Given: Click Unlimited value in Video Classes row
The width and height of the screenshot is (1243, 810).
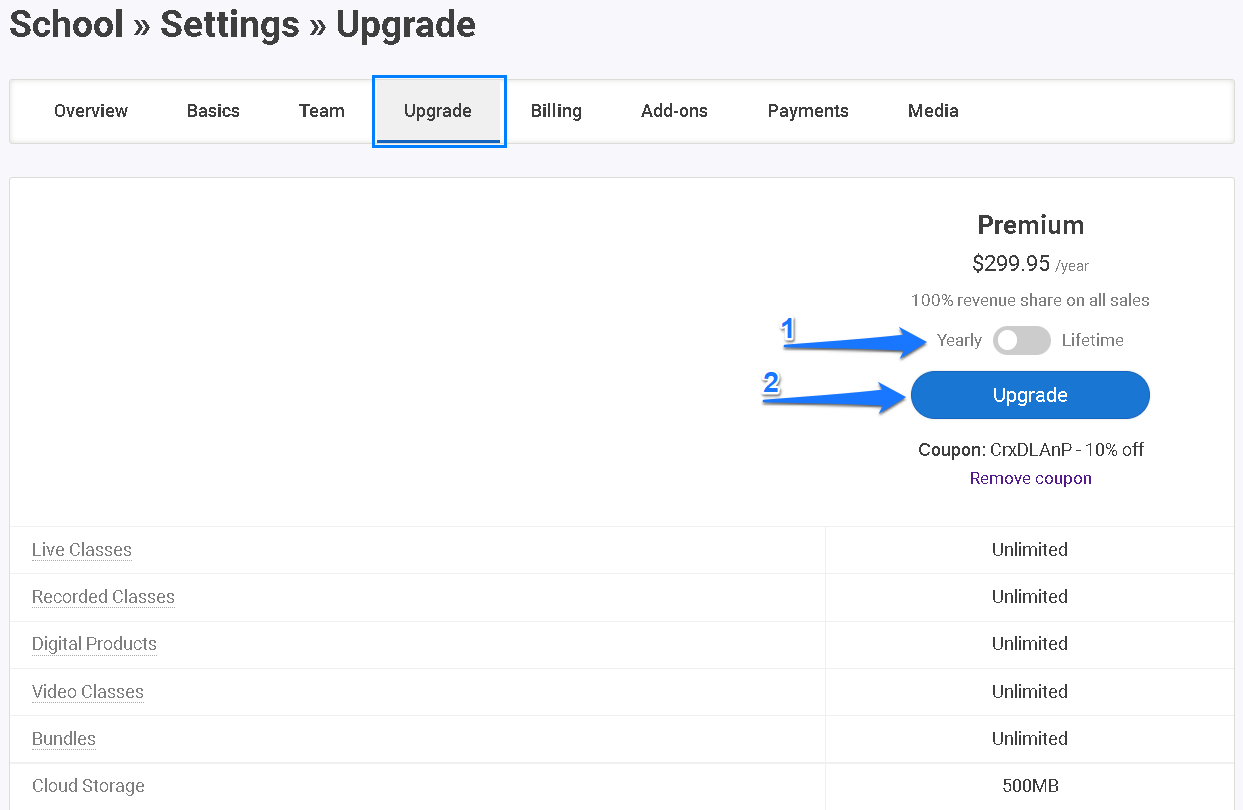Looking at the screenshot, I should point(1030,692).
